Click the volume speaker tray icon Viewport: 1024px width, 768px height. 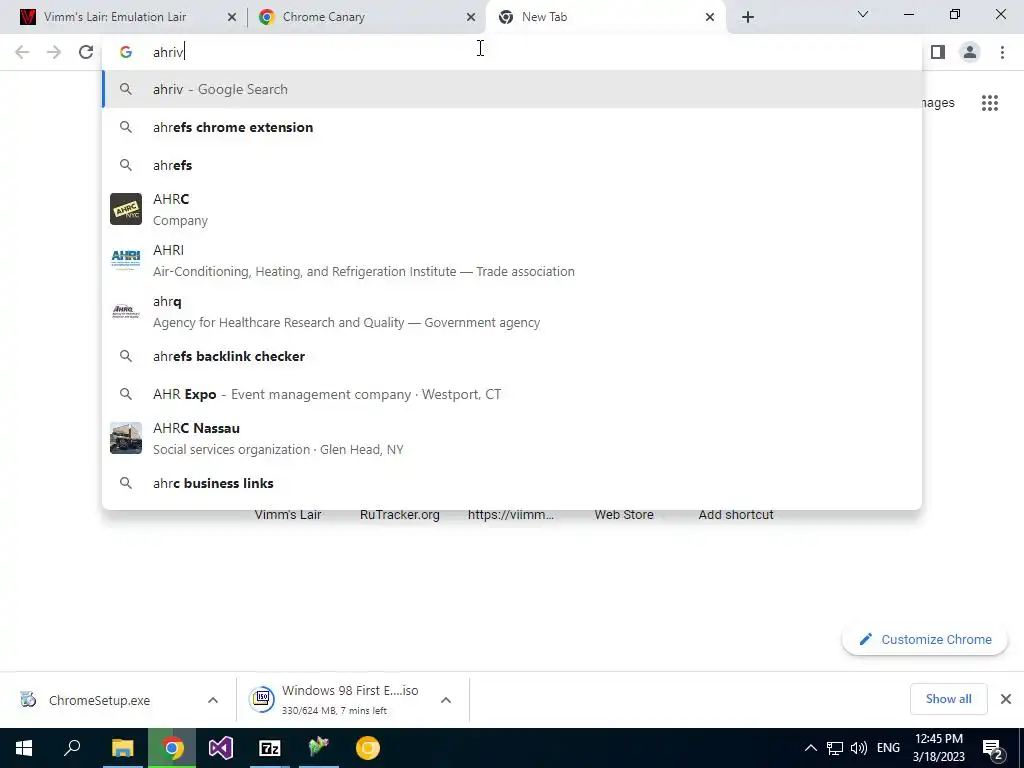859,748
